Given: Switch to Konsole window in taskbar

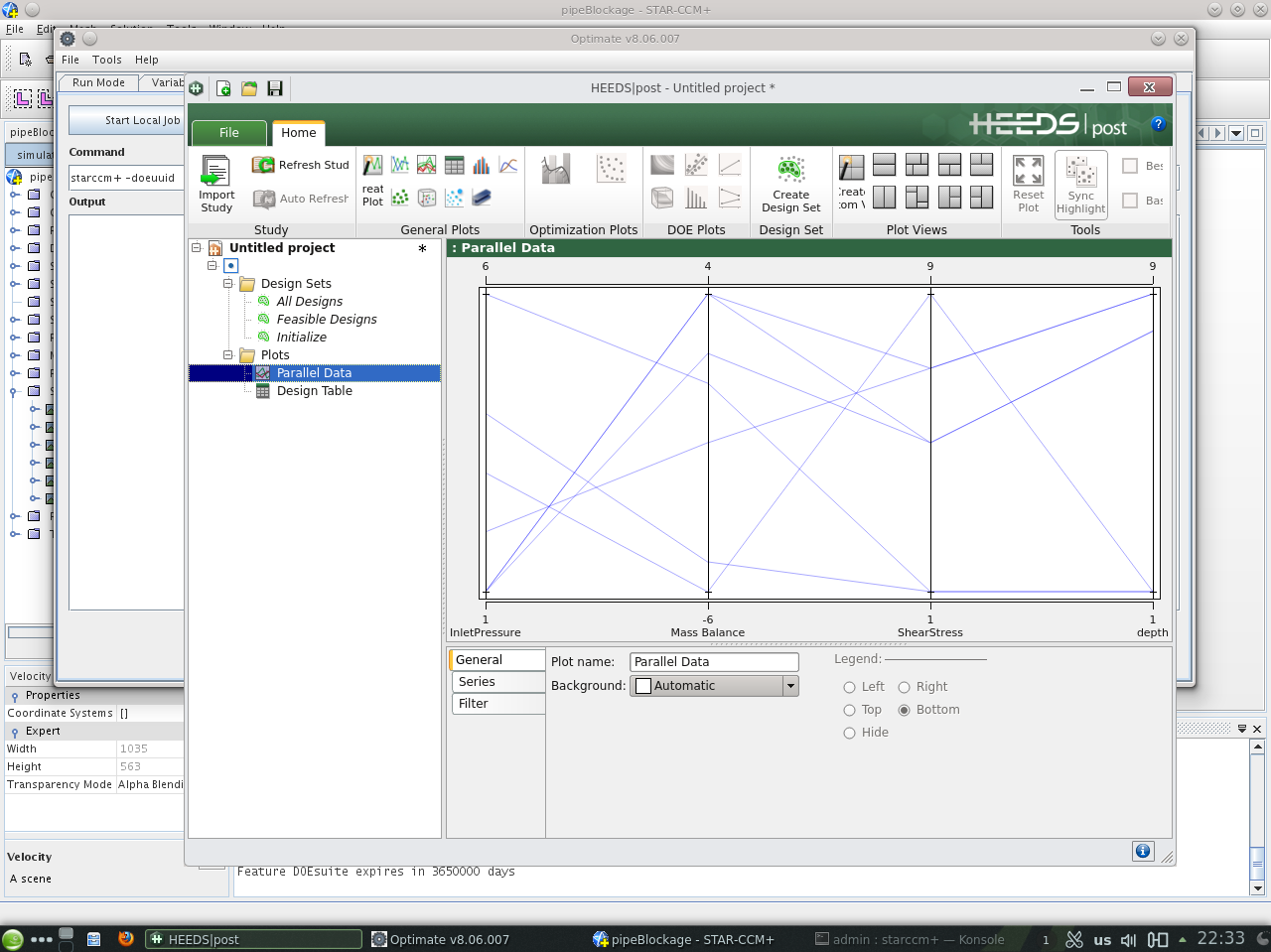Looking at the screenshot, I should [910, 939].
